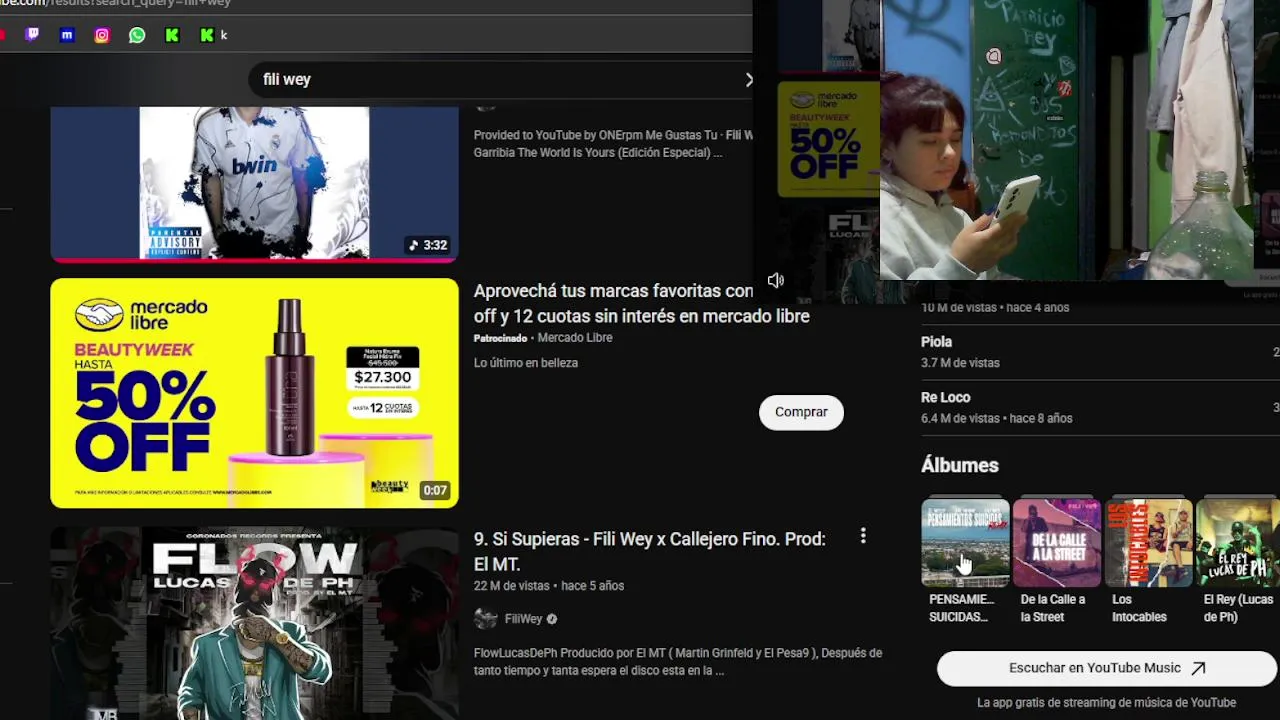Open the Instagram bookmark icon
Image resolution: width=1280 pixels, height=720 pixels.
point(102,35)
